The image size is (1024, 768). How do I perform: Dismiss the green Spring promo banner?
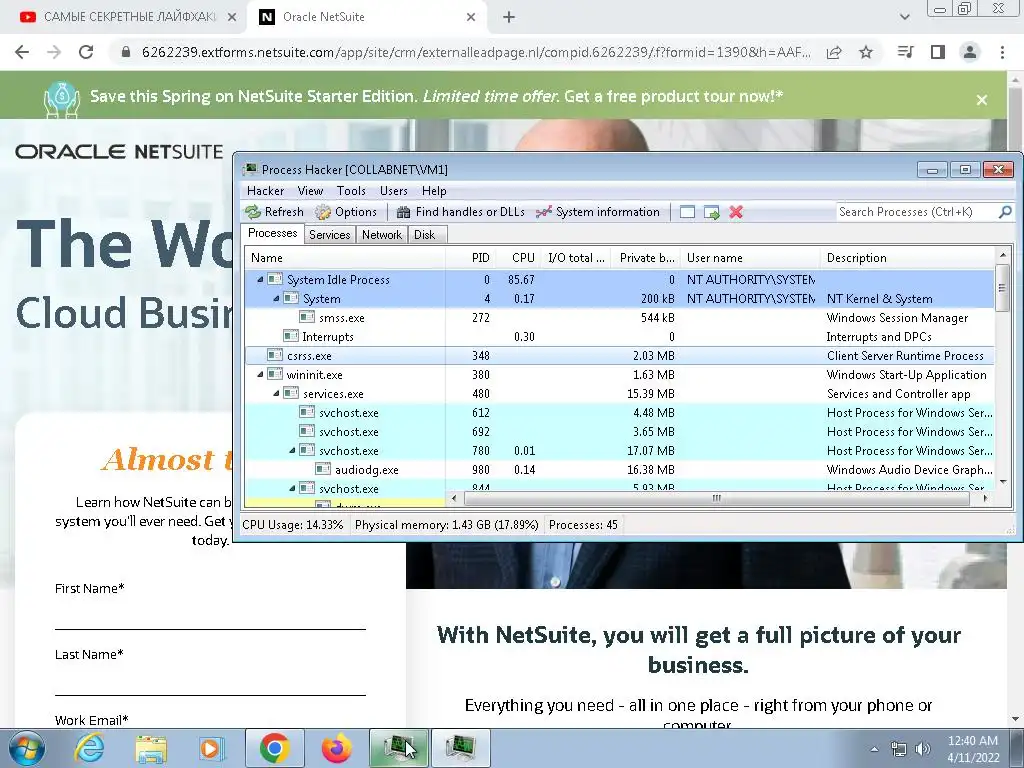(x=982, y=100)
